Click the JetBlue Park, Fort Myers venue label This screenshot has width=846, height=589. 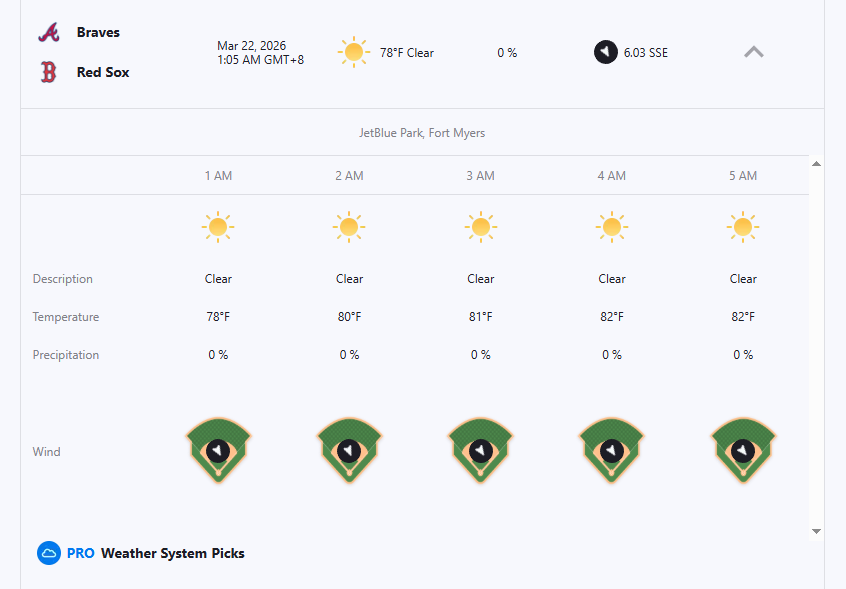point(422,133)
